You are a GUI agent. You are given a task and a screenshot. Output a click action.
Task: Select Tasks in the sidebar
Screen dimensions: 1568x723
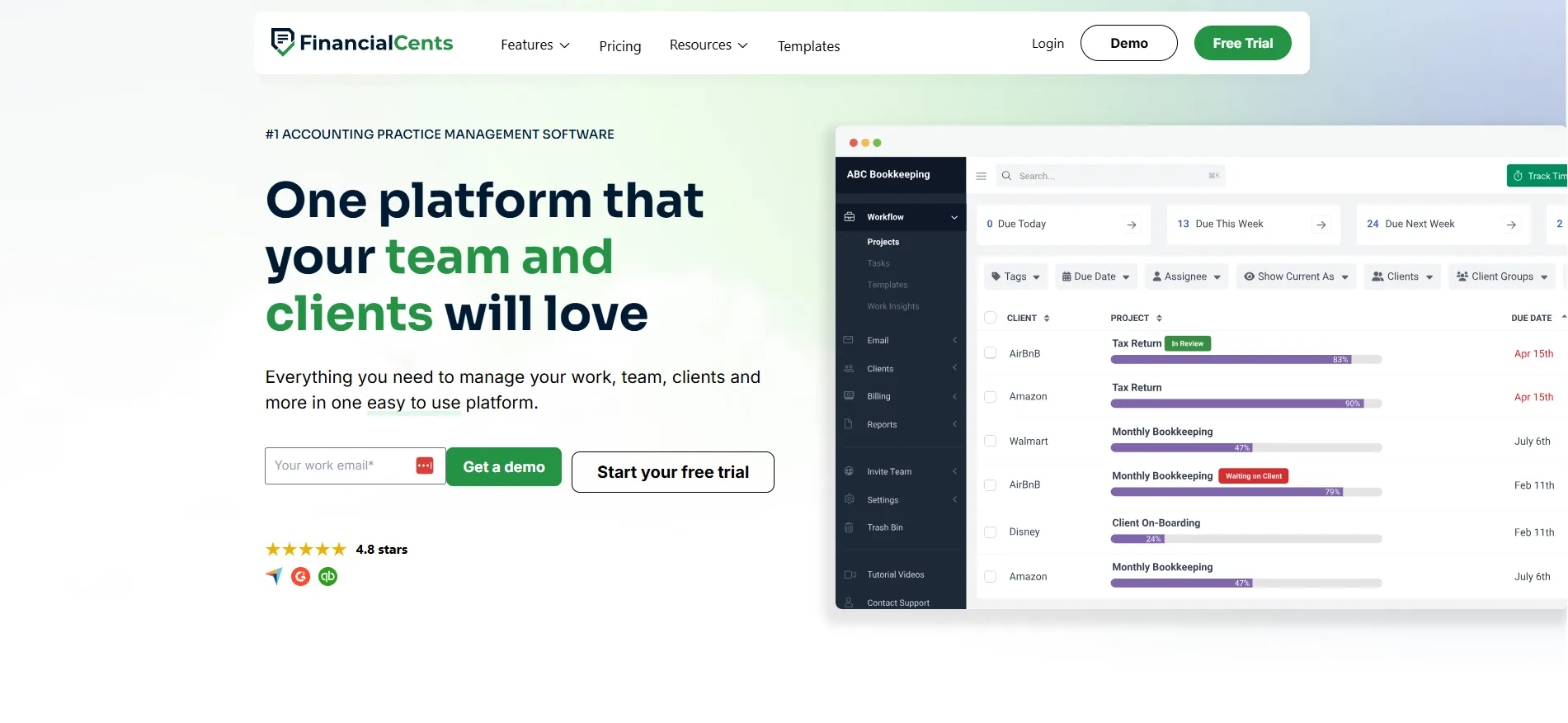tap(878, 263)
